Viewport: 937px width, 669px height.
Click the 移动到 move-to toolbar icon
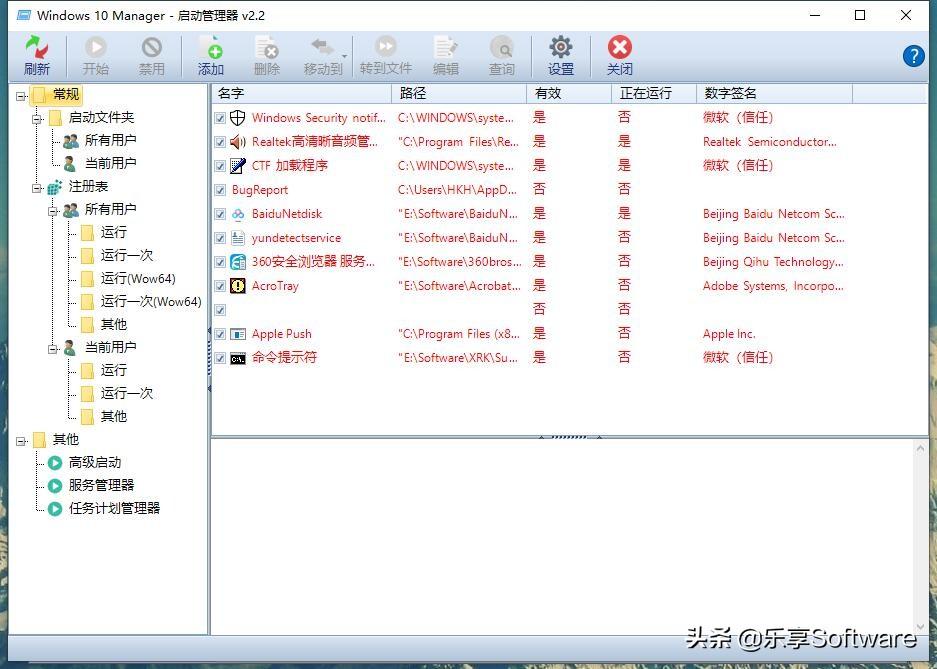pyautogui.click(x=323, y=47)
